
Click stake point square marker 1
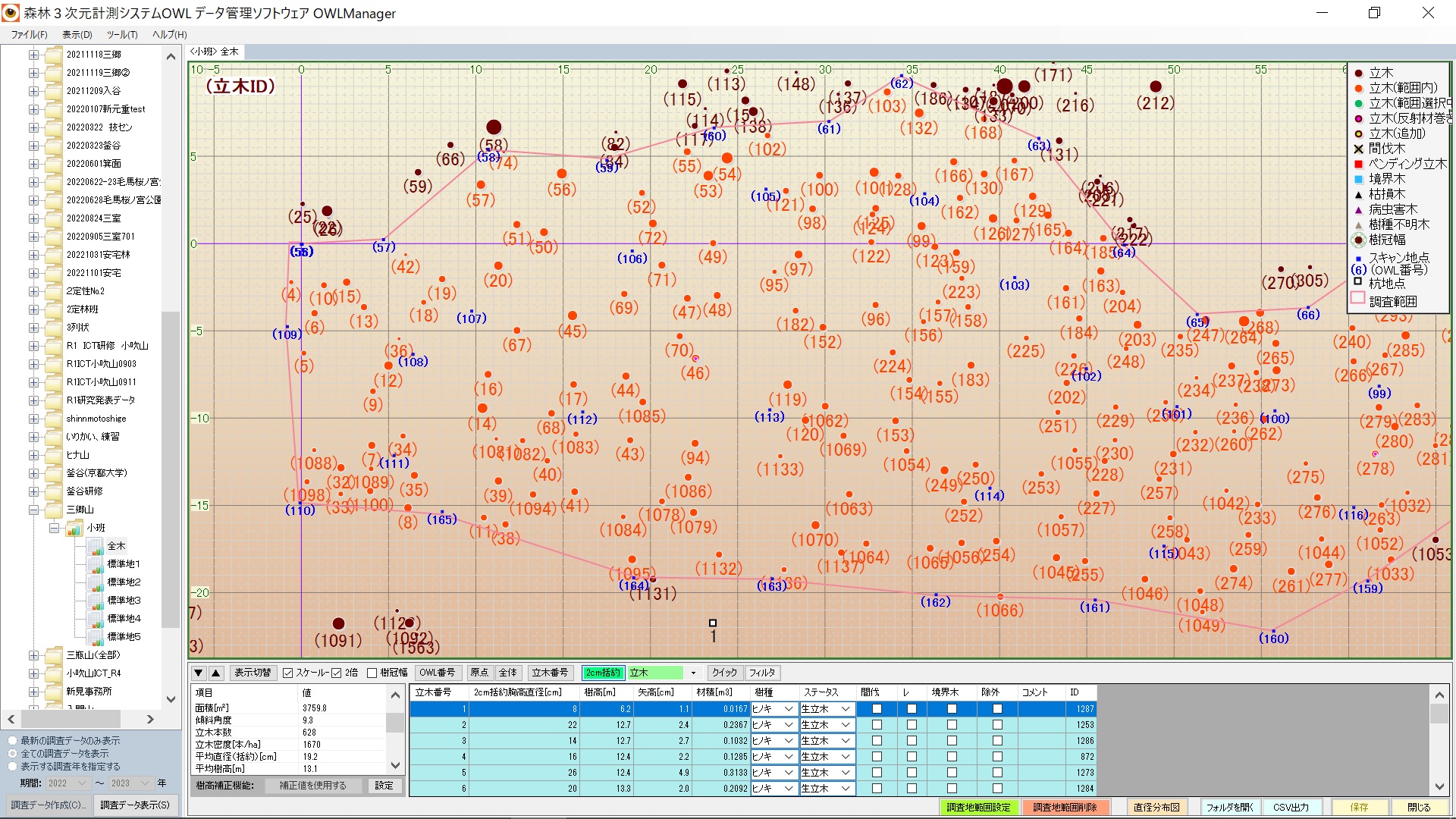[x=713, y=623]
